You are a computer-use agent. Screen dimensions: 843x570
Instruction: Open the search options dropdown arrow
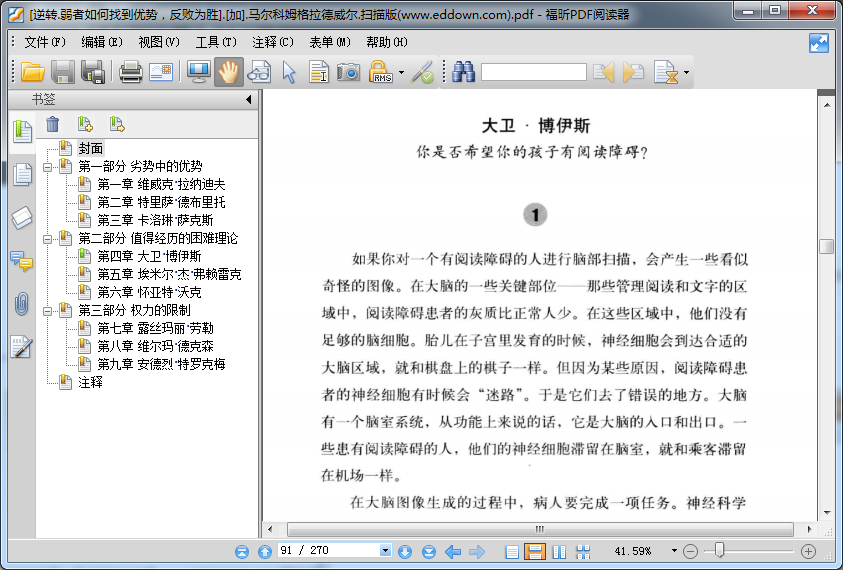tap(686, 72)
